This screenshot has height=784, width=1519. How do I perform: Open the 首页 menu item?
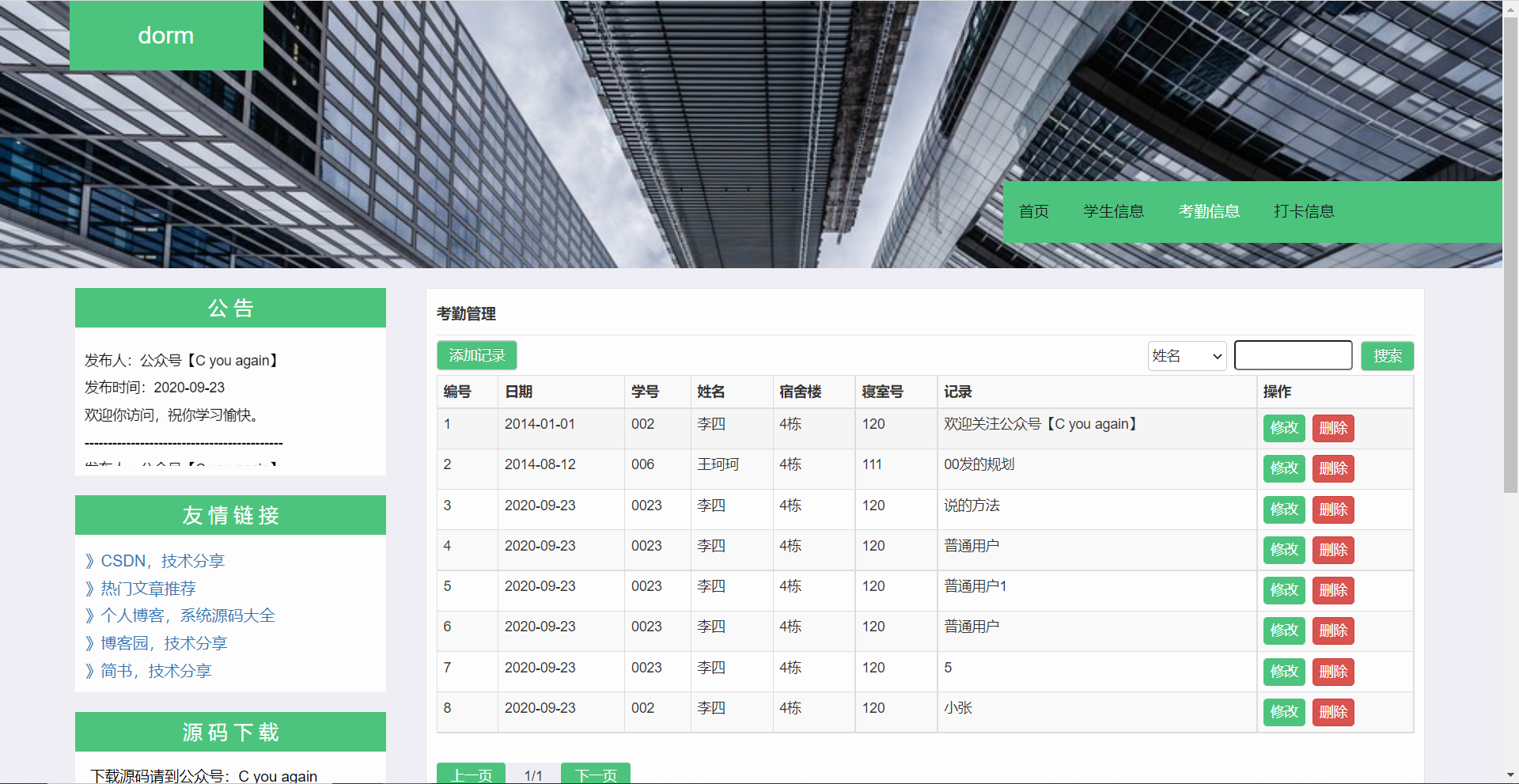[1033, 211]
